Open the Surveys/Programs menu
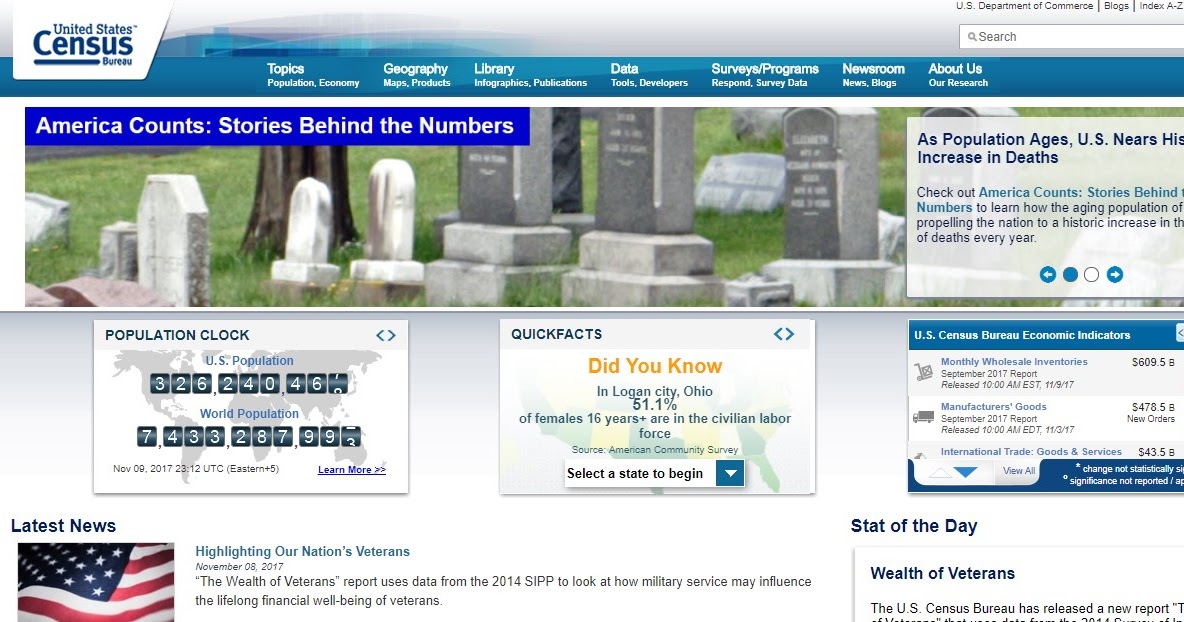Image resolution: width=1184 pixels, height=622 pixels. pos(765,75)
